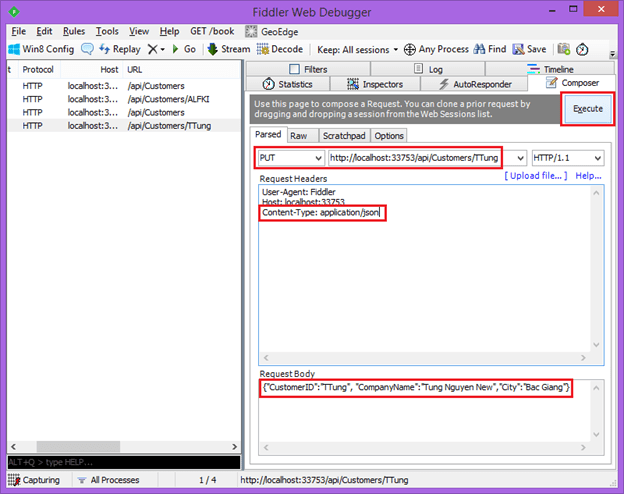This screenshot has height=494, width=624.
Task: Select the Parsed composer tab
Action: point(268,135)
